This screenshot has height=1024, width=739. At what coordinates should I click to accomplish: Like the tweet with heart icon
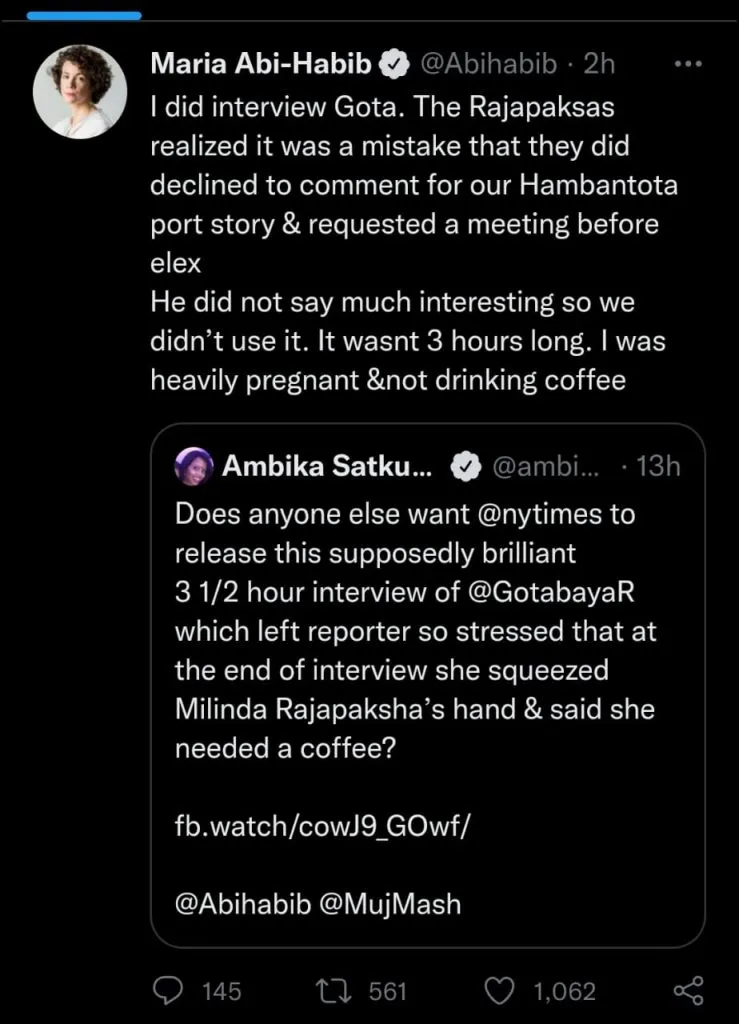[x=500, y=990]
